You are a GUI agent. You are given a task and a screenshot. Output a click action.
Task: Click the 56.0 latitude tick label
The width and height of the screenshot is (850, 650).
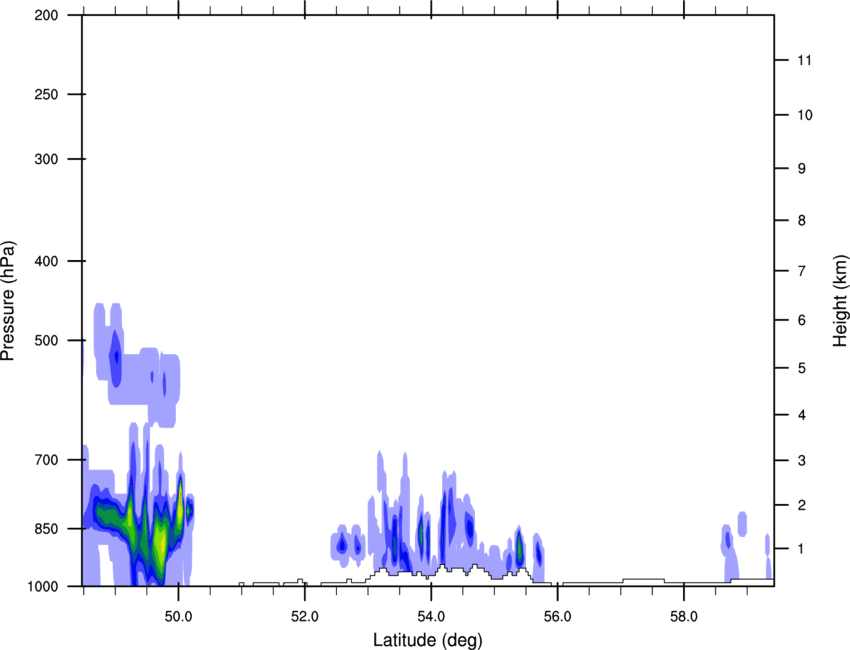click(x=558, y=617)
